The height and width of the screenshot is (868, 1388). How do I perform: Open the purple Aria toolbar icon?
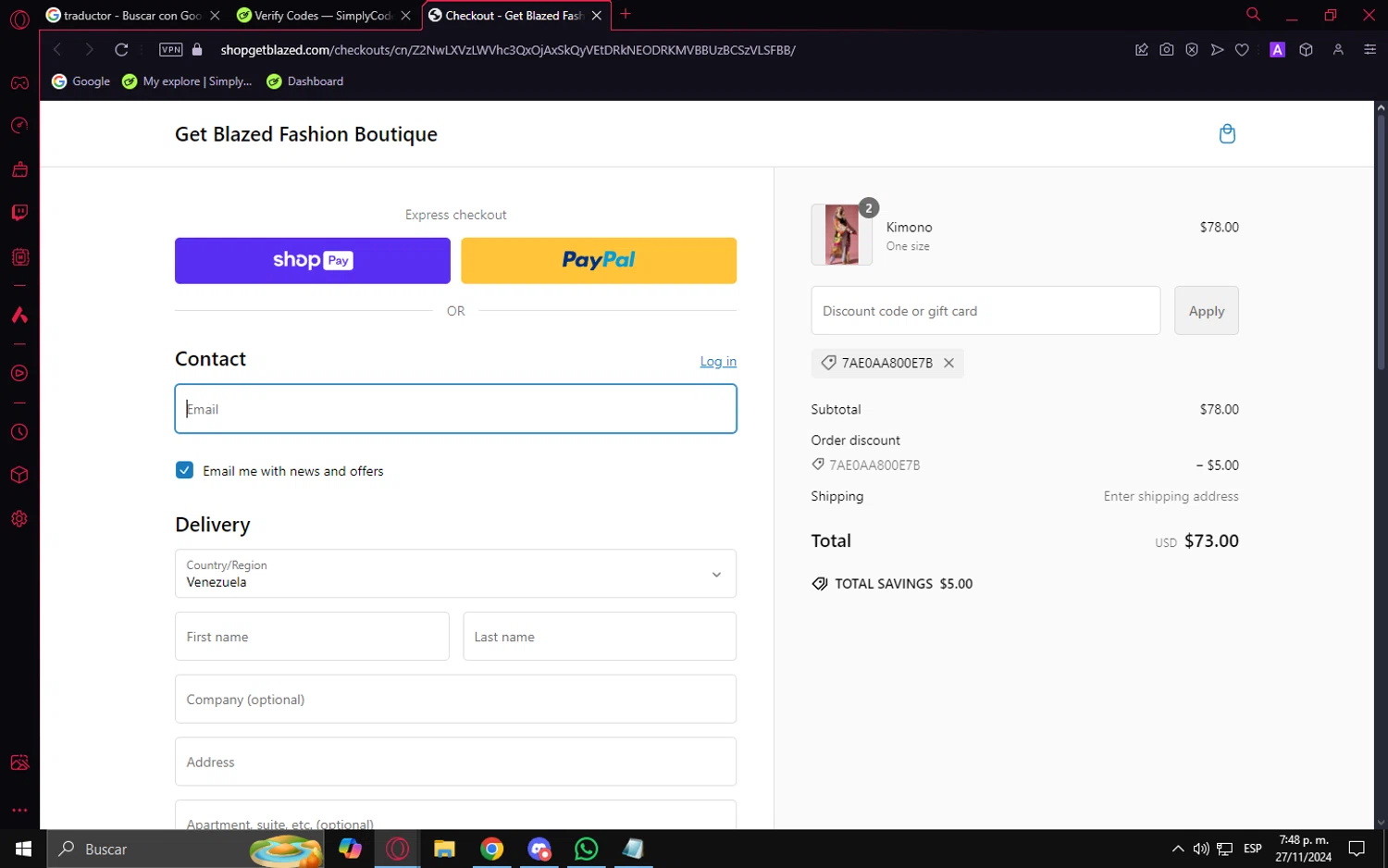click(x=1278, y=50)
